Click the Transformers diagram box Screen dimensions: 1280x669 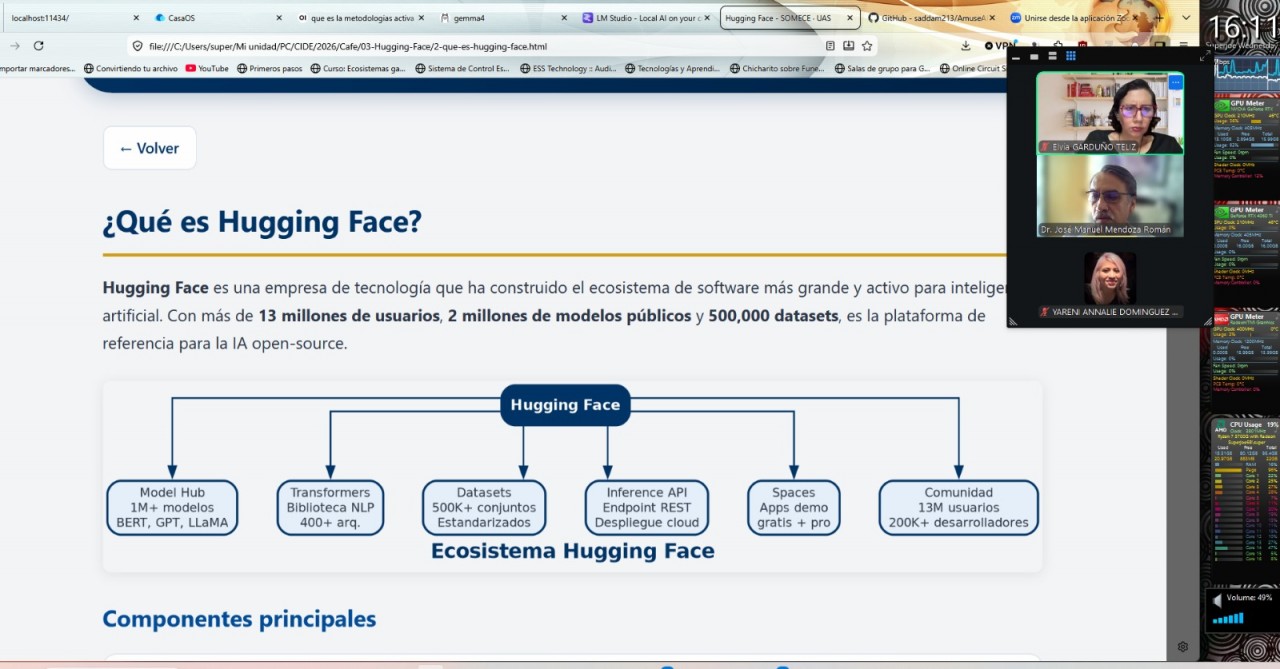330,507
